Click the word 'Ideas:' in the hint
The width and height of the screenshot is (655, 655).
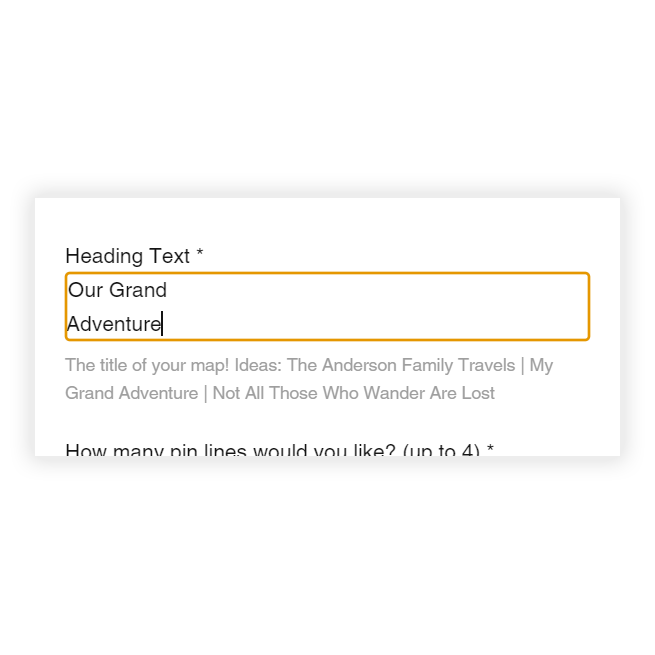point(258,365)
